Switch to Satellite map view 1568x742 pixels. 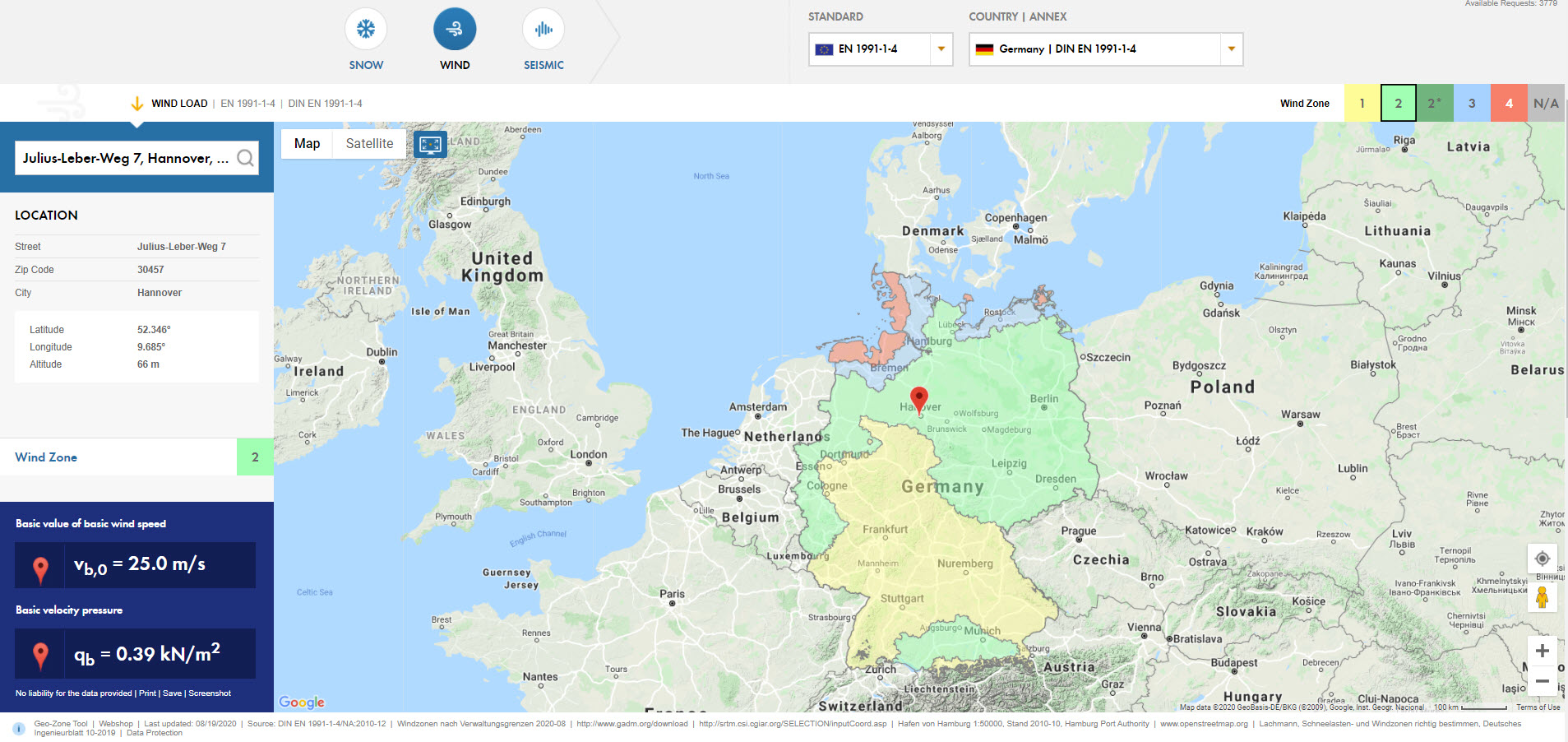[x=368, y=143]
